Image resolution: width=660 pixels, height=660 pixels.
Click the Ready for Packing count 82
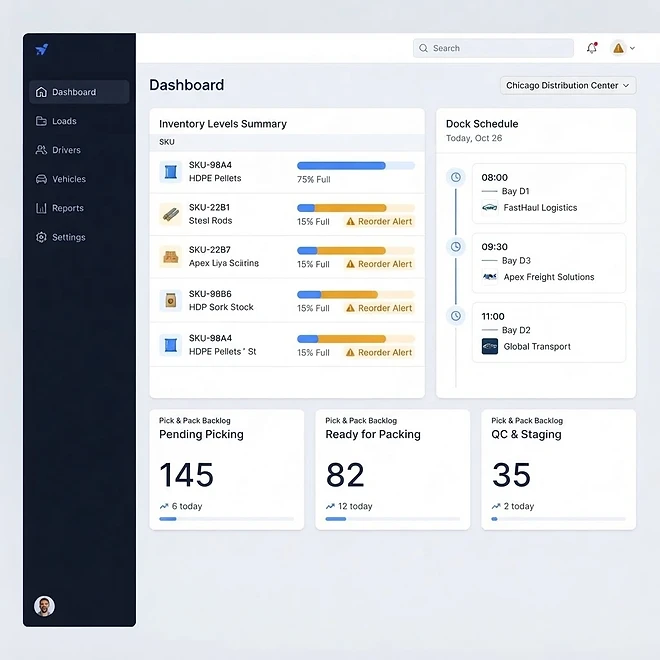click(345, 475)
